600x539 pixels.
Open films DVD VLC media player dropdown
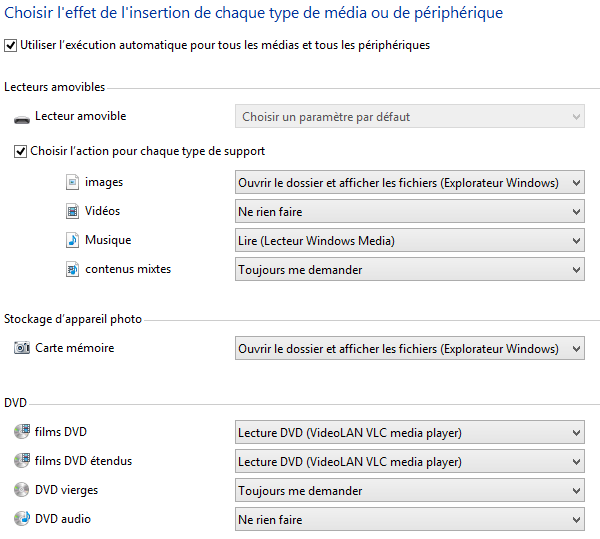[x=410, y=432]
